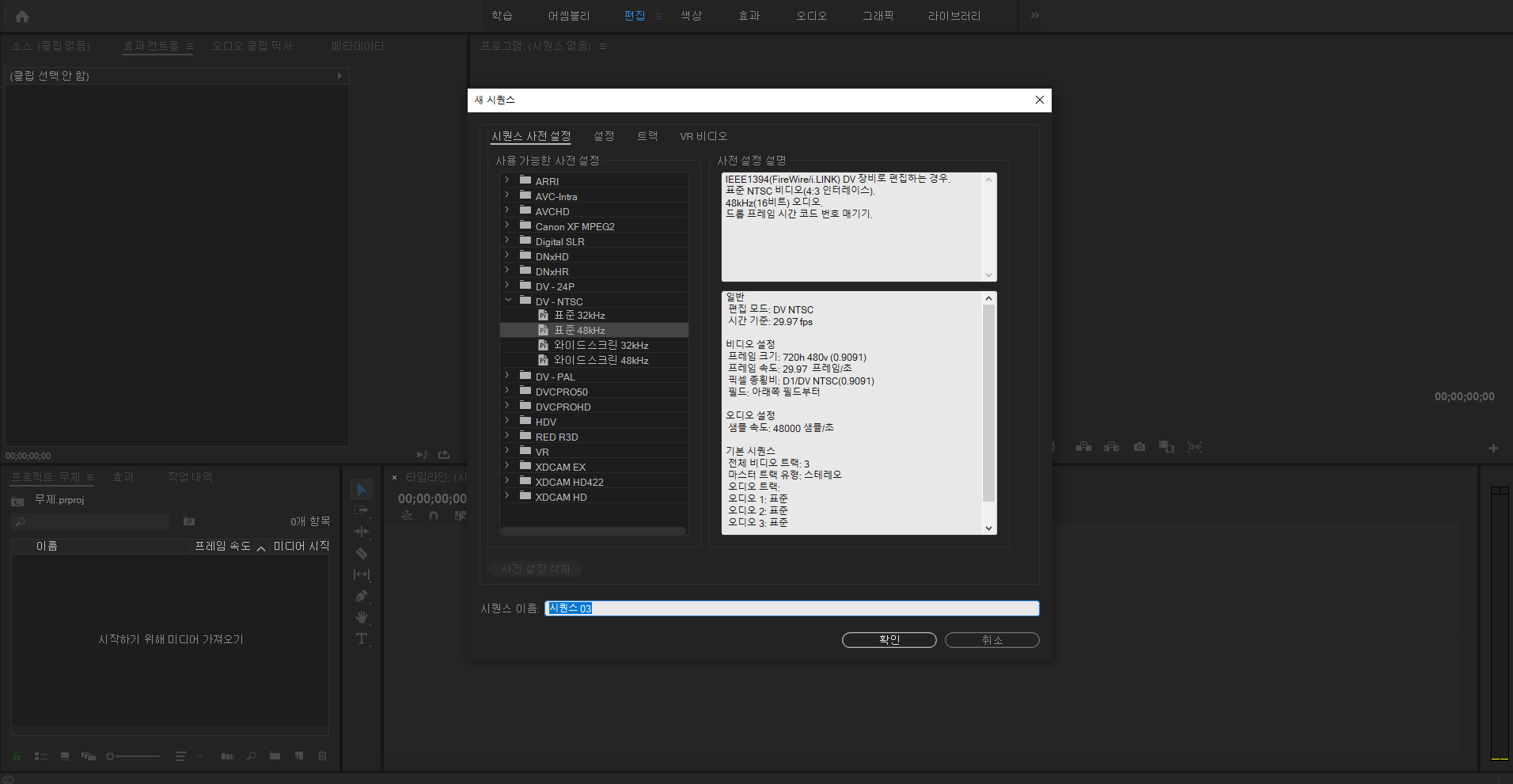
Task: Click the sequence name input field
Action: (791, 608)
